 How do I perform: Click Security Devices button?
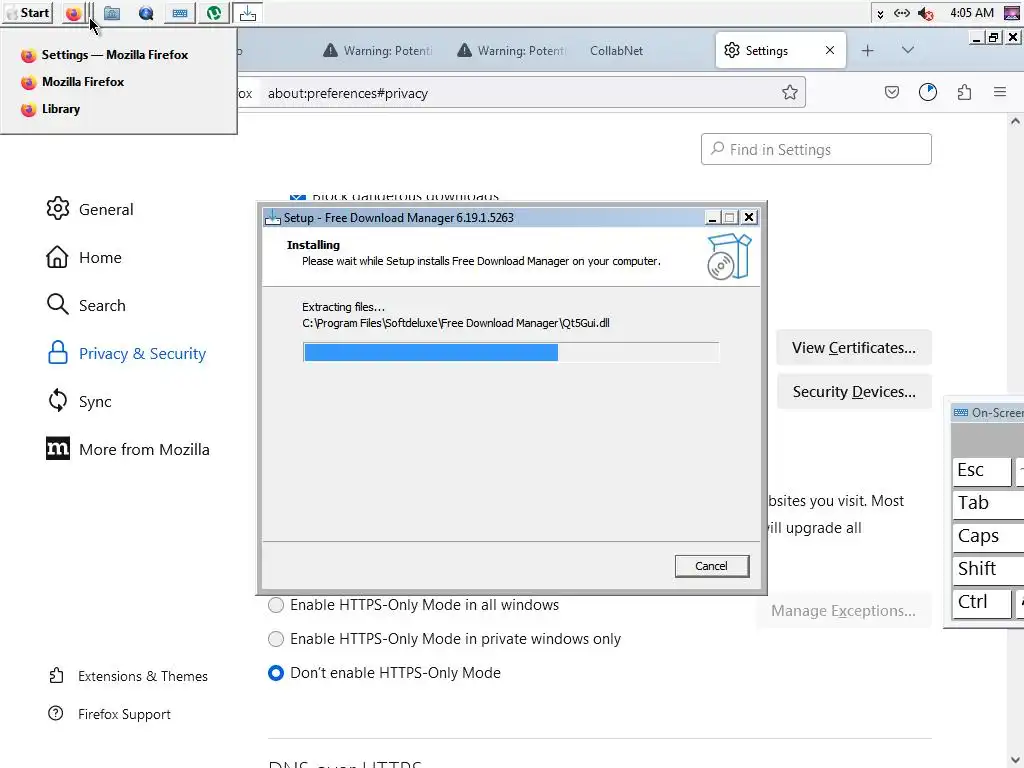[x=854, y=391]
